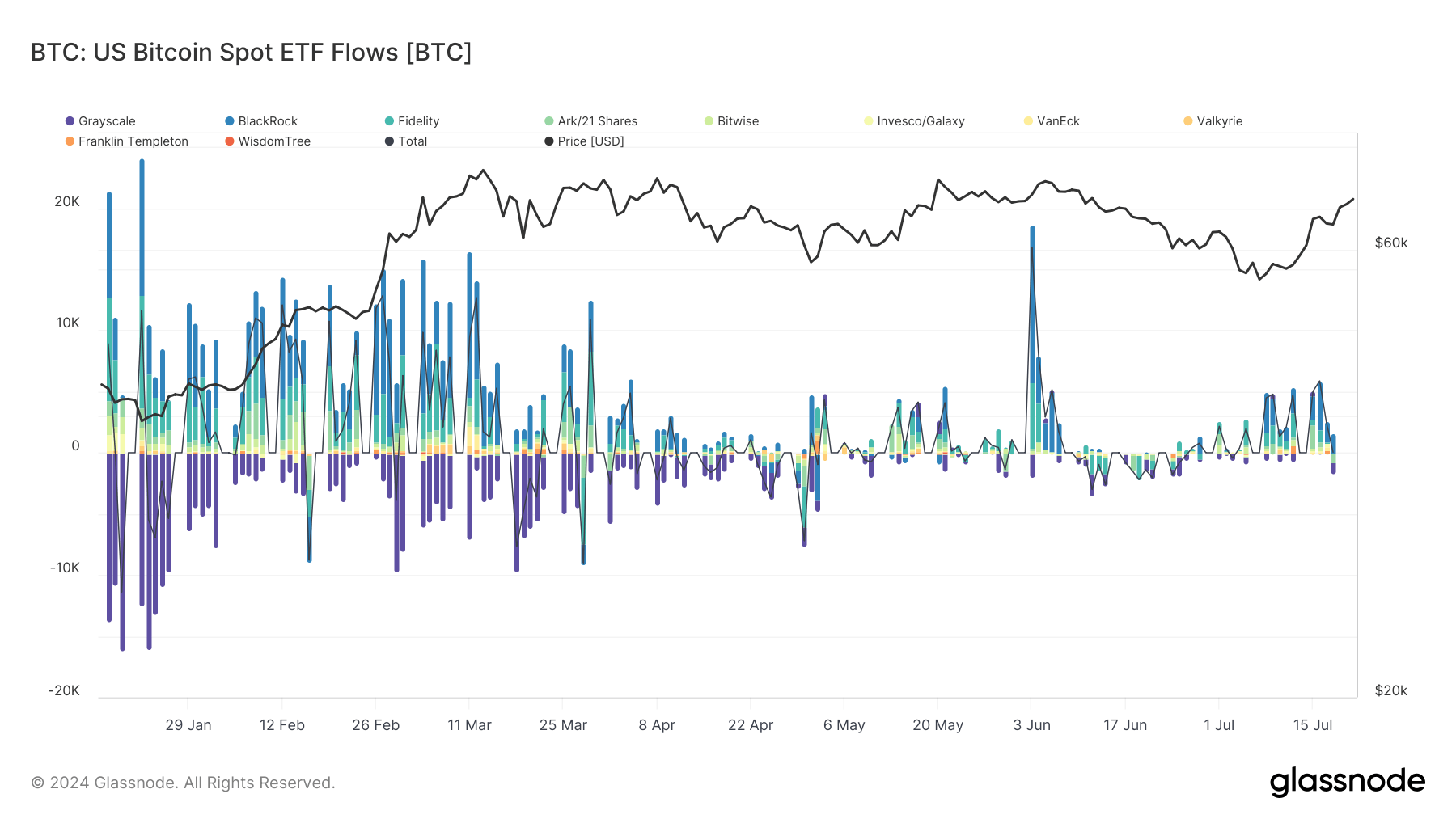
Task: Toggle the Total legend entry
Action: click(x=406, y=141)
